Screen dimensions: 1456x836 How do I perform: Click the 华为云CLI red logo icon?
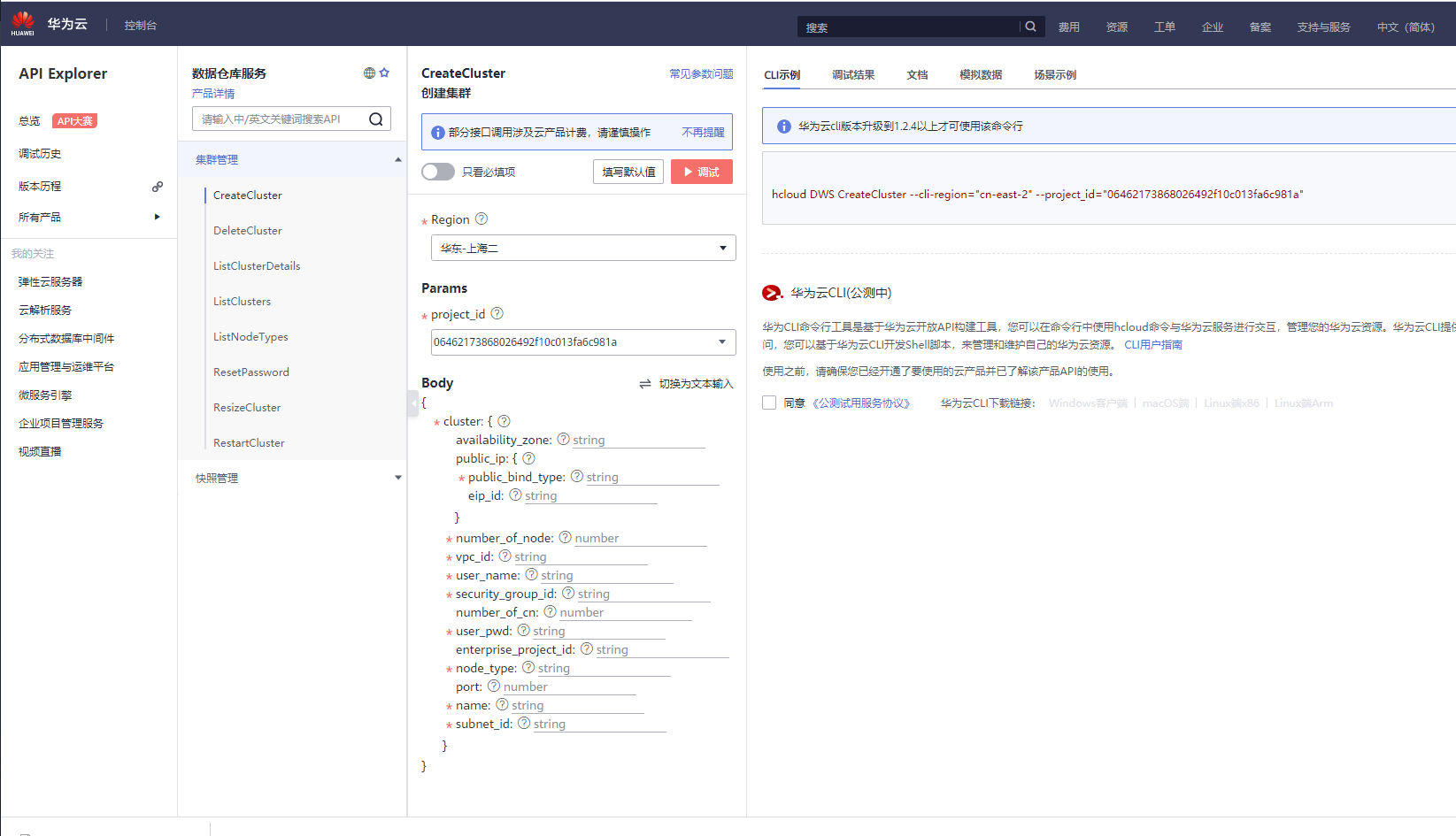[x=773, y=293]
